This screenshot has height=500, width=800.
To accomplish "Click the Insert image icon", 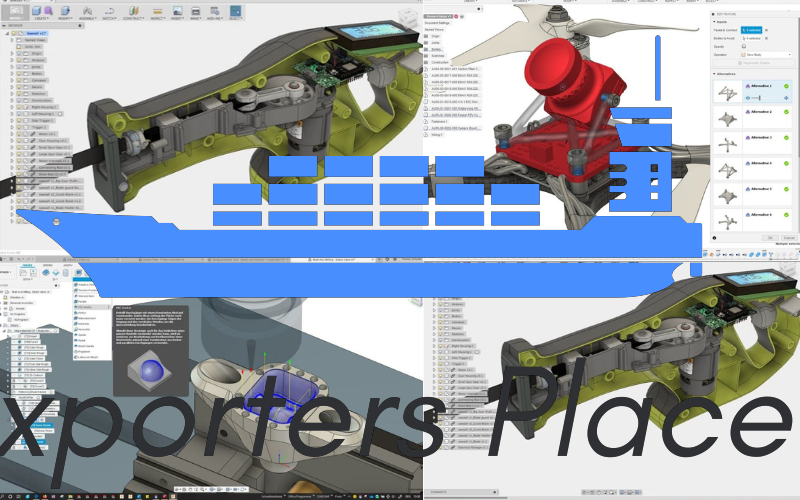I will pos(177,10).
